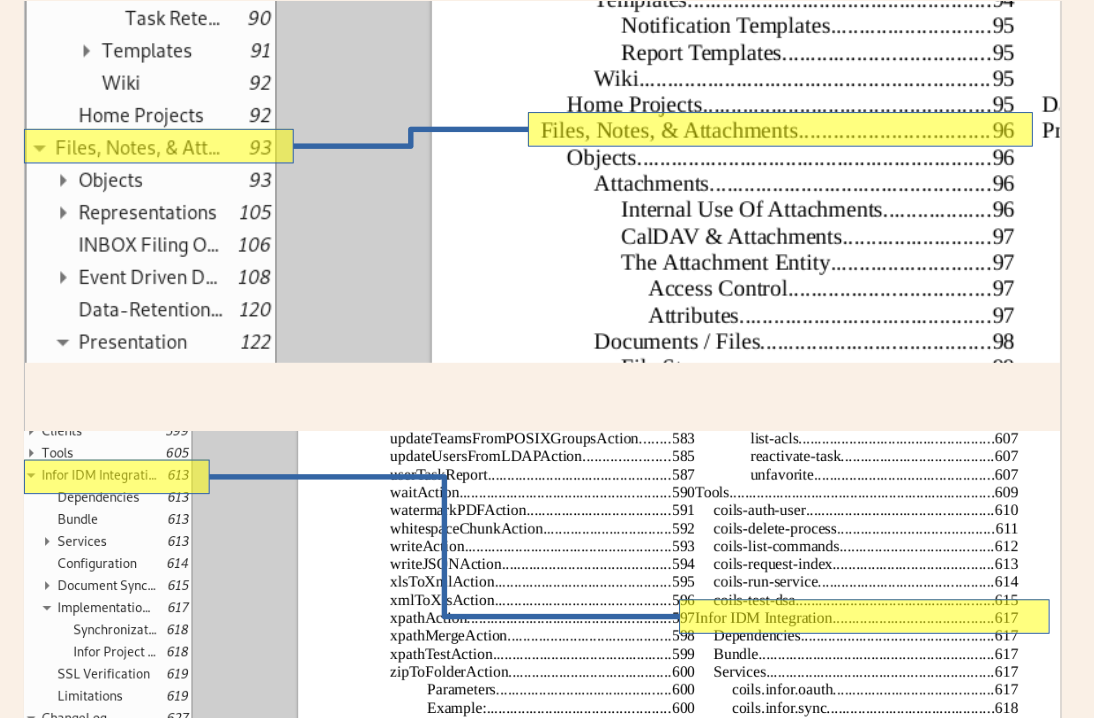Screen dimensions: 1094x718
Task: Follow list-acls contents link
Action: tap(884, 439)
